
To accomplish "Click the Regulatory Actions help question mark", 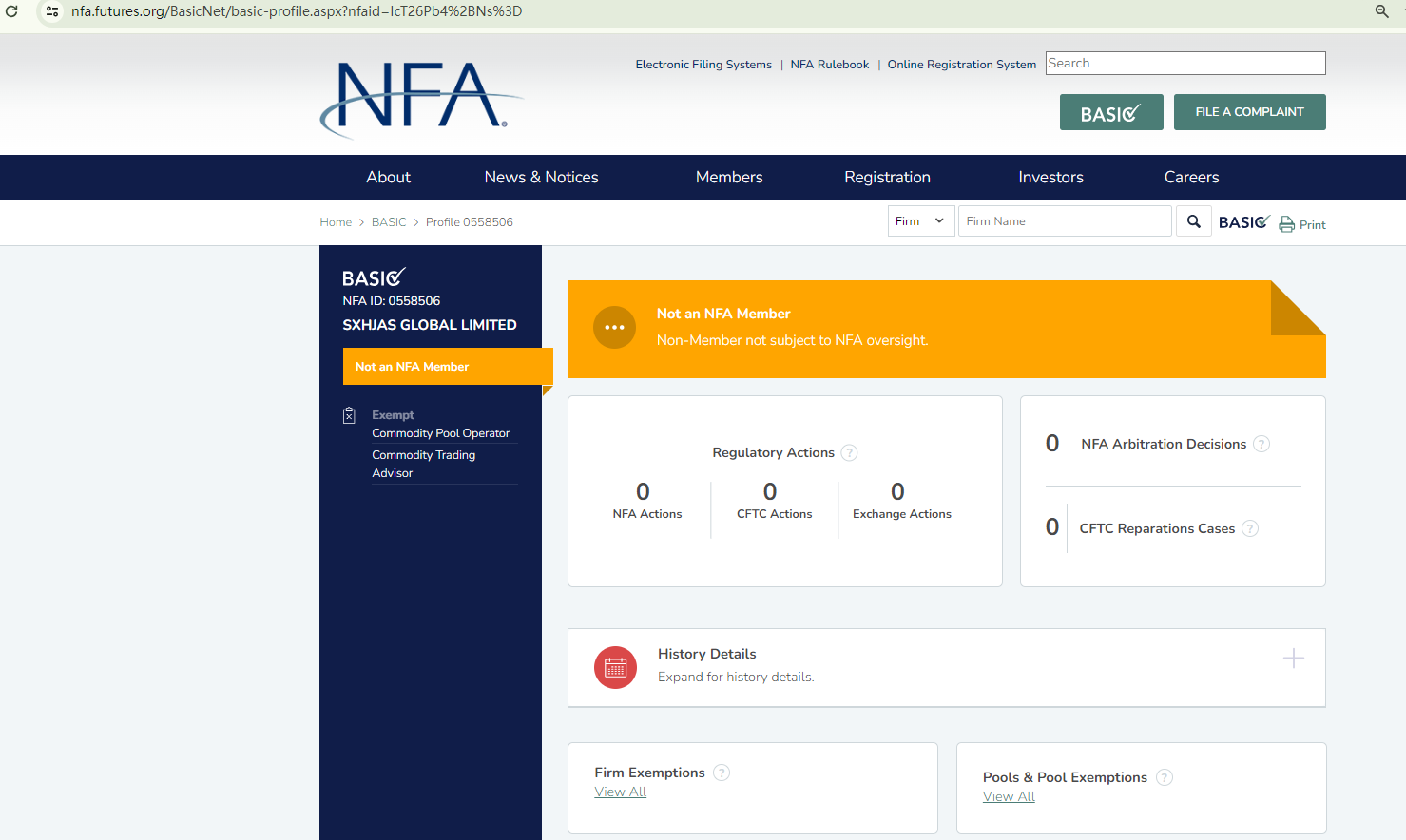I will 849,453.
